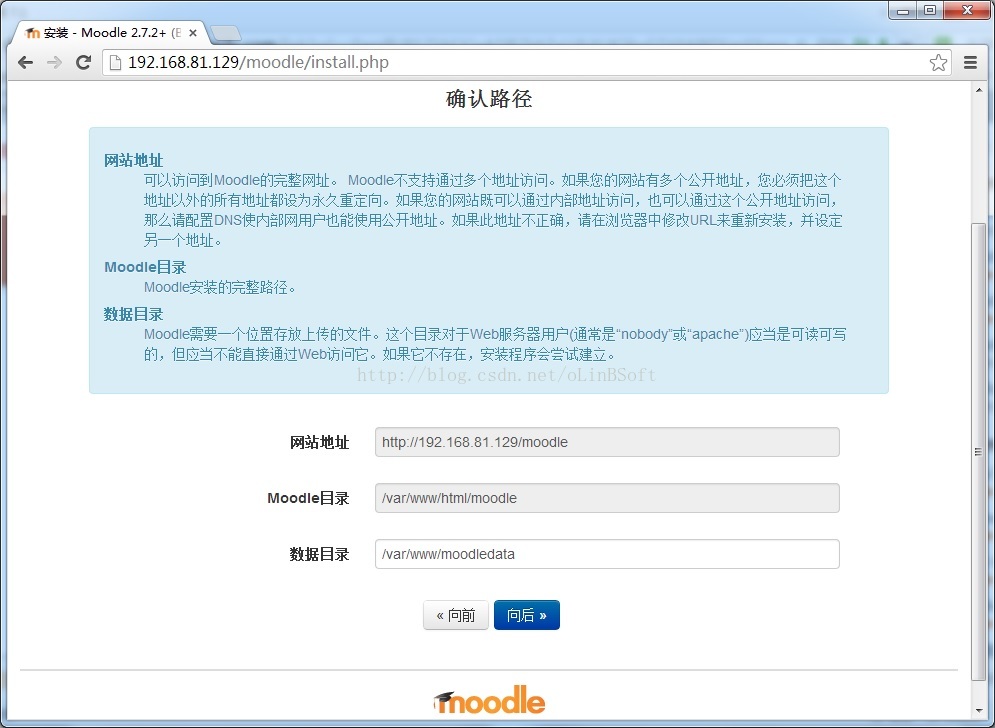Open the Chrome menu icon
This screenshot has height=728, width=995.
click(971, 62)
